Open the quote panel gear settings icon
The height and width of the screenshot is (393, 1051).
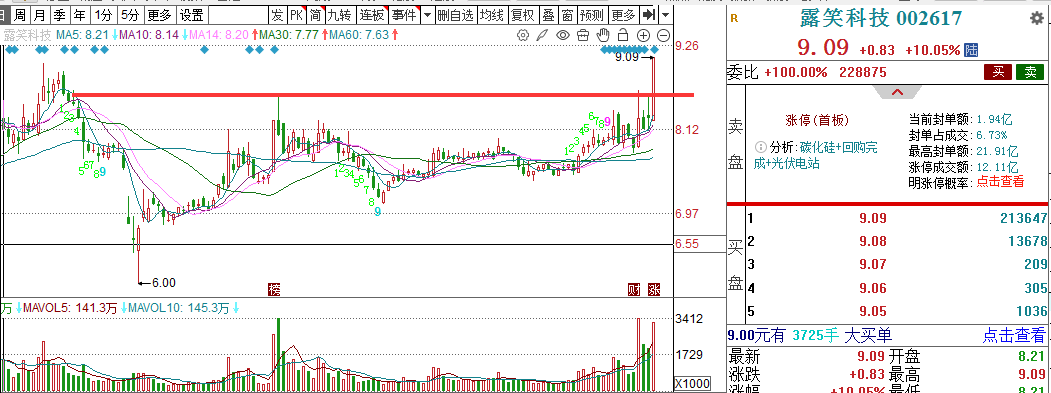(1036, 18)
